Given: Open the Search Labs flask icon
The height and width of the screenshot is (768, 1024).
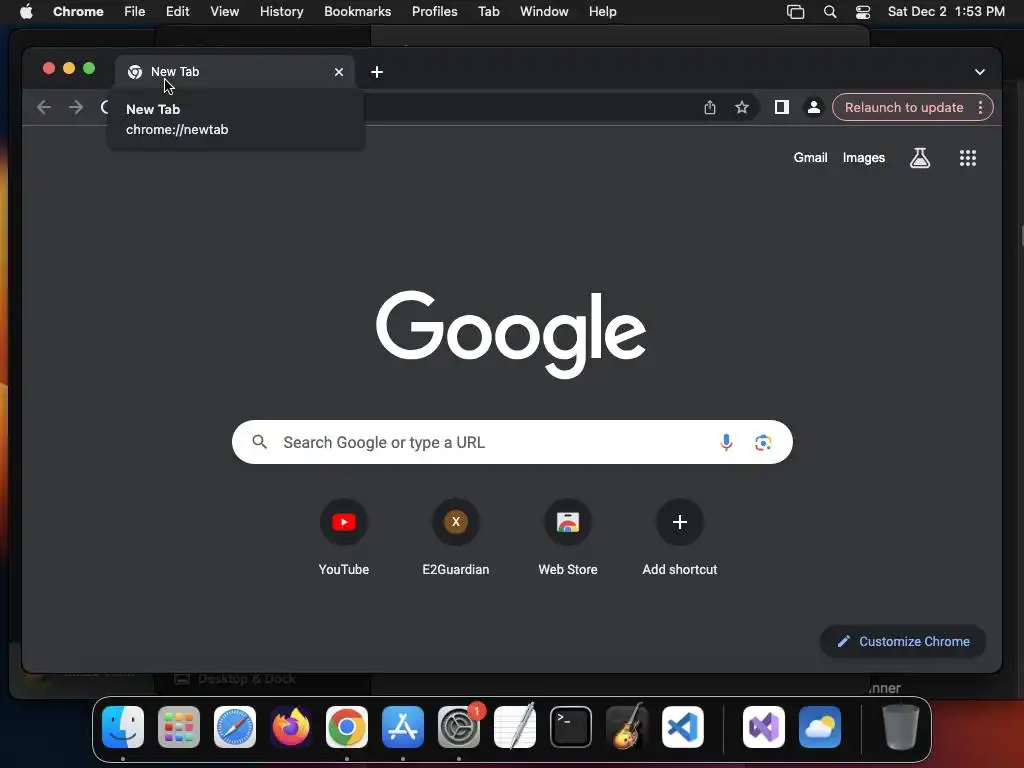Looking at the screenshot, I should coord(920,158).
